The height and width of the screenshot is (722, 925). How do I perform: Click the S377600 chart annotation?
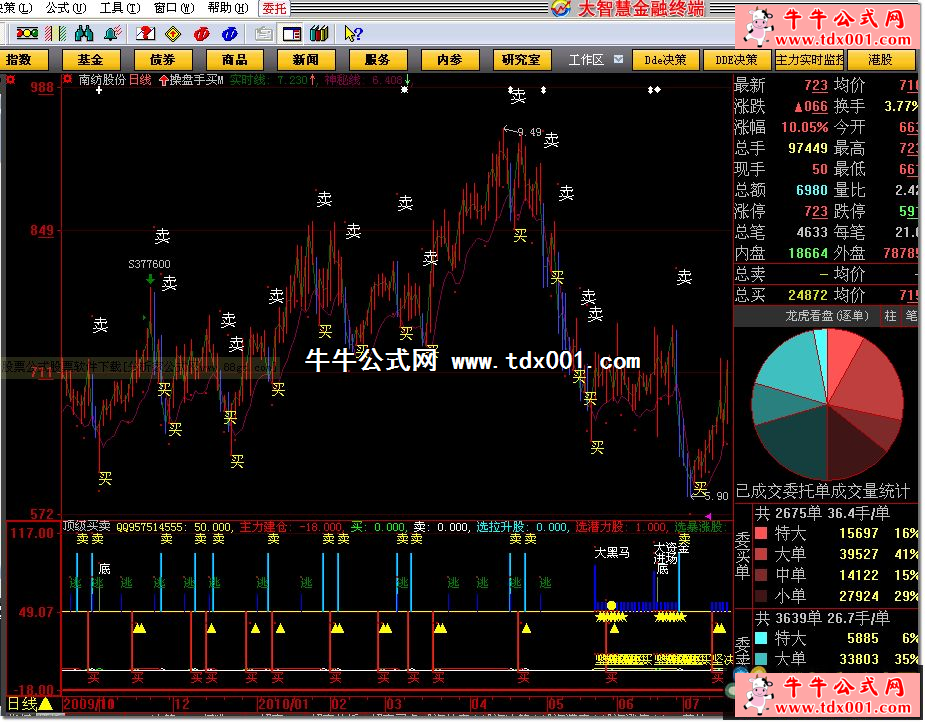coord(149,264)
